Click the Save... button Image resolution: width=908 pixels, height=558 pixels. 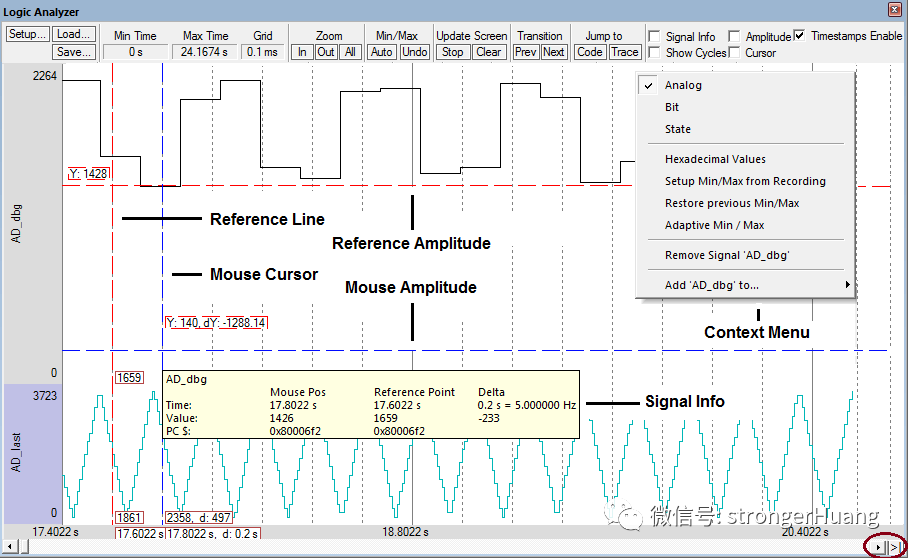pos(73,52)
